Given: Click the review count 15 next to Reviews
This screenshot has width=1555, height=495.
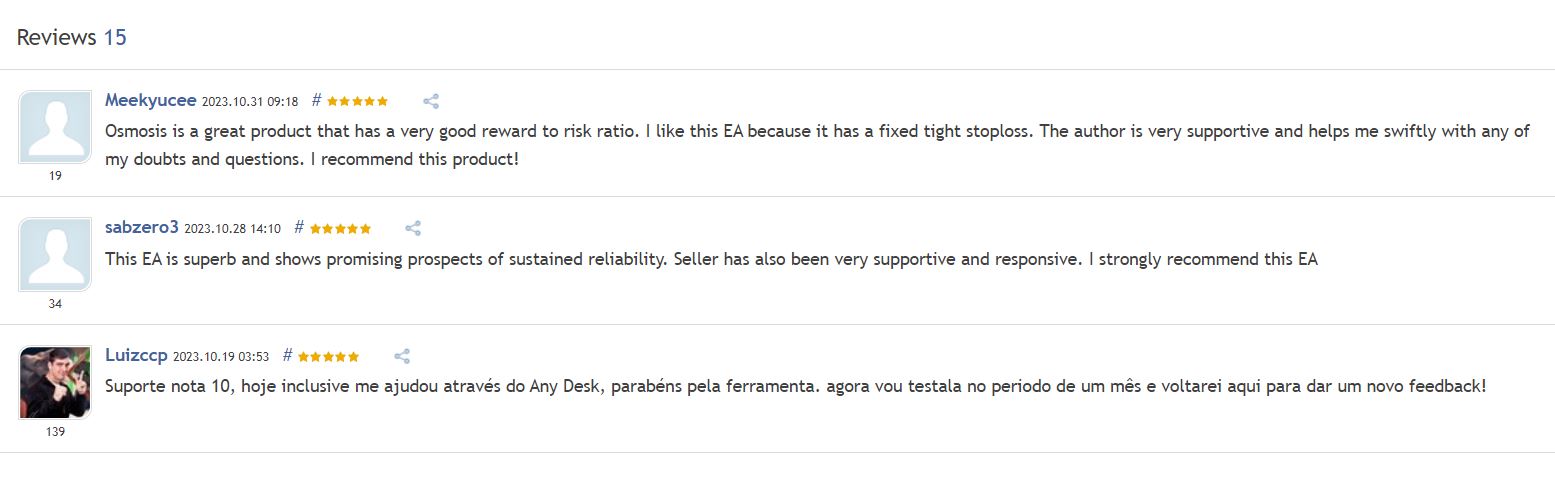Looking at the screenshot, I should click(x=115, y=38).
